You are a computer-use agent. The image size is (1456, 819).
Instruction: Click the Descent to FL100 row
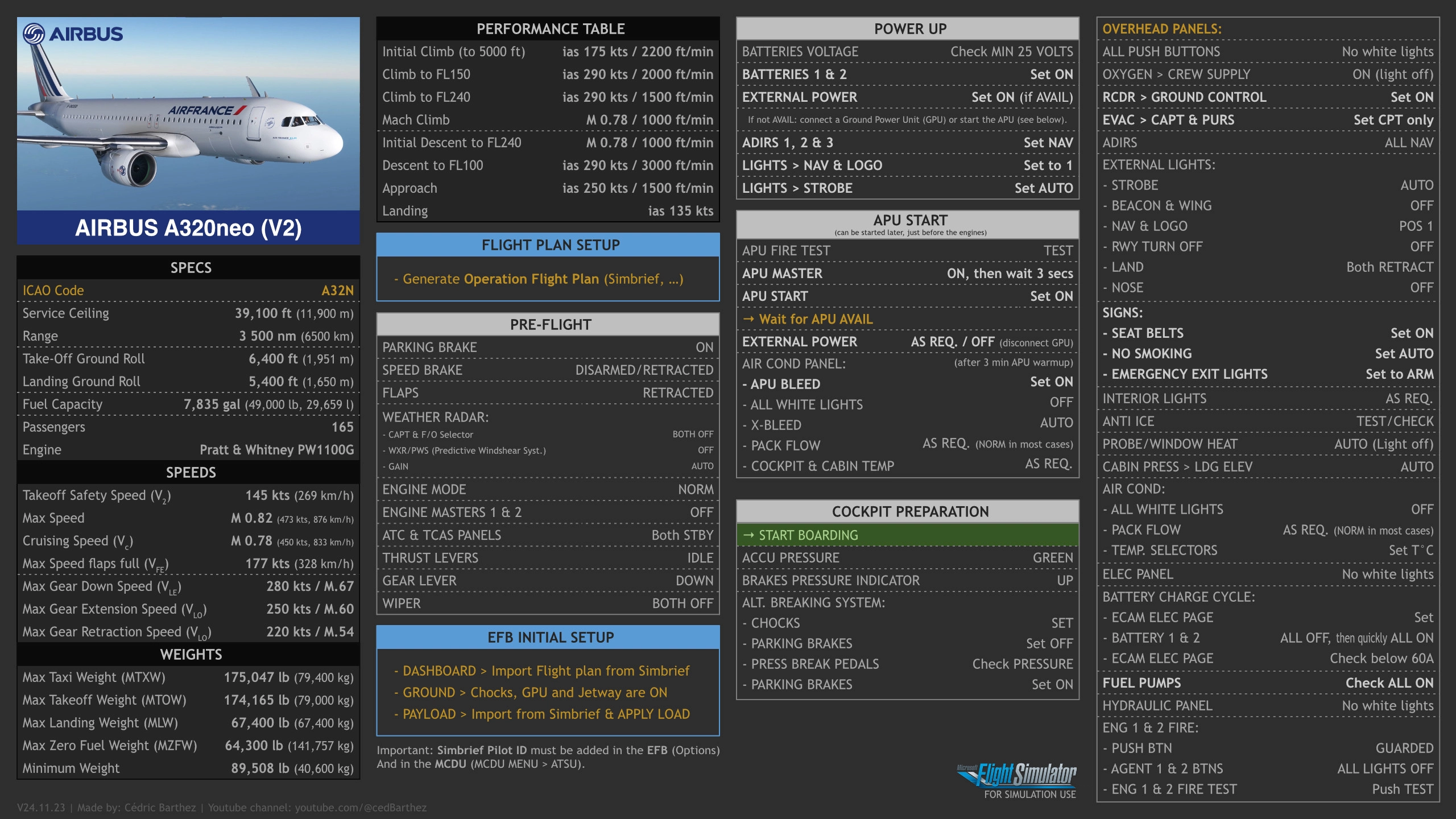pos(548,165)
